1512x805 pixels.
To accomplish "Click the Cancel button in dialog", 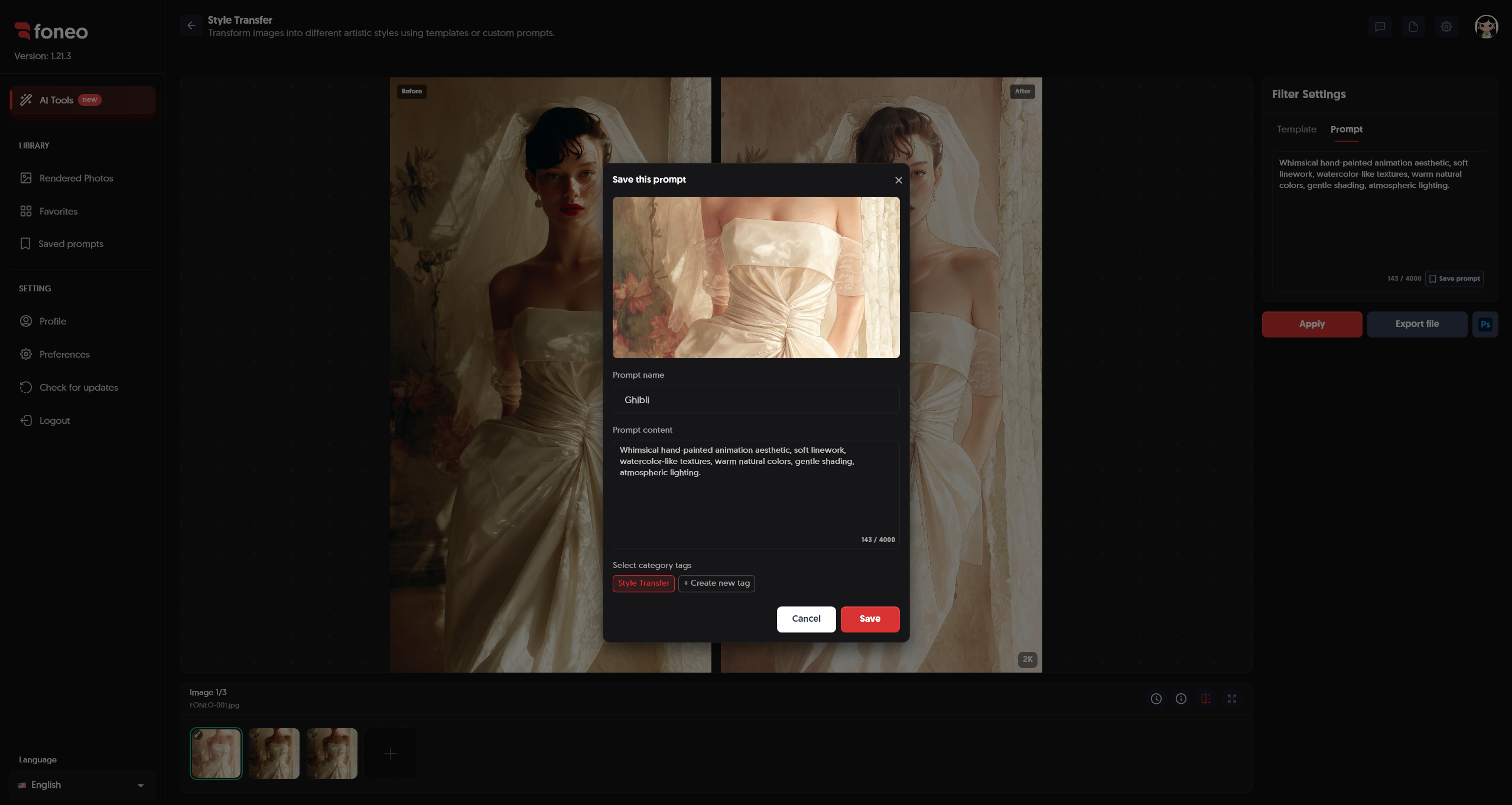I will click(806, 619).
